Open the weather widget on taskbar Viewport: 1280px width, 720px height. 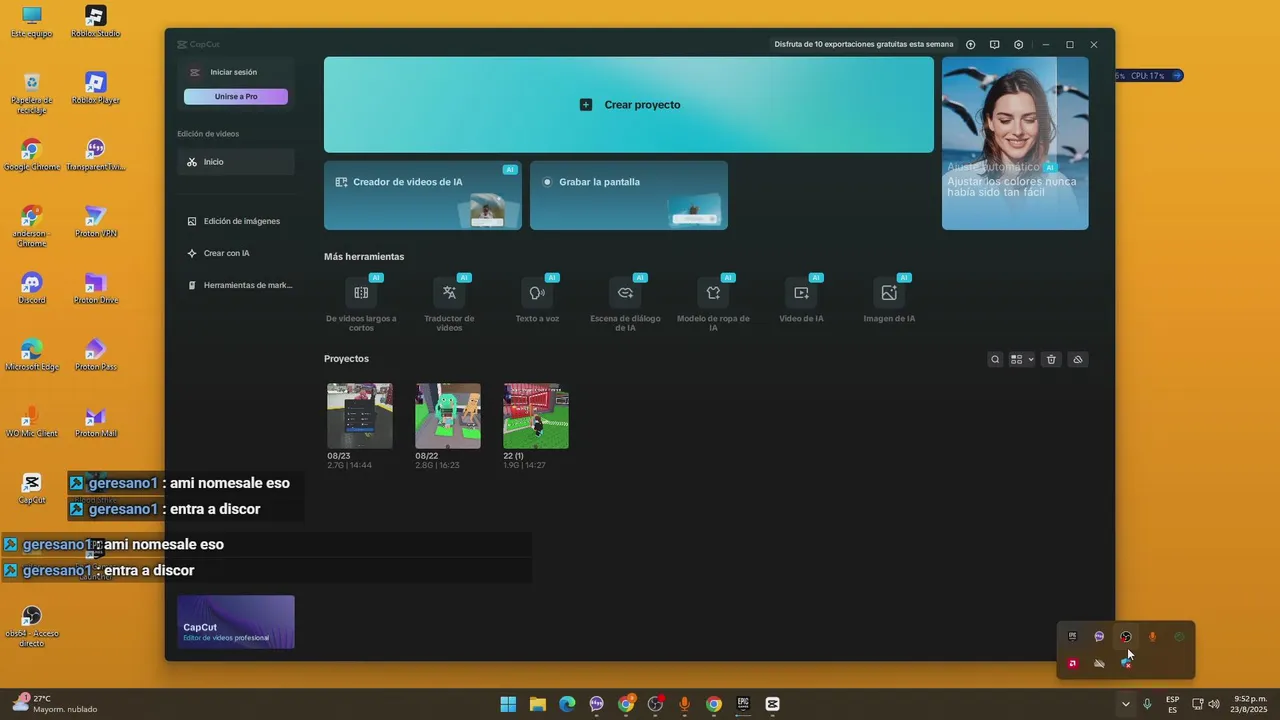click(x=55, y=704)
